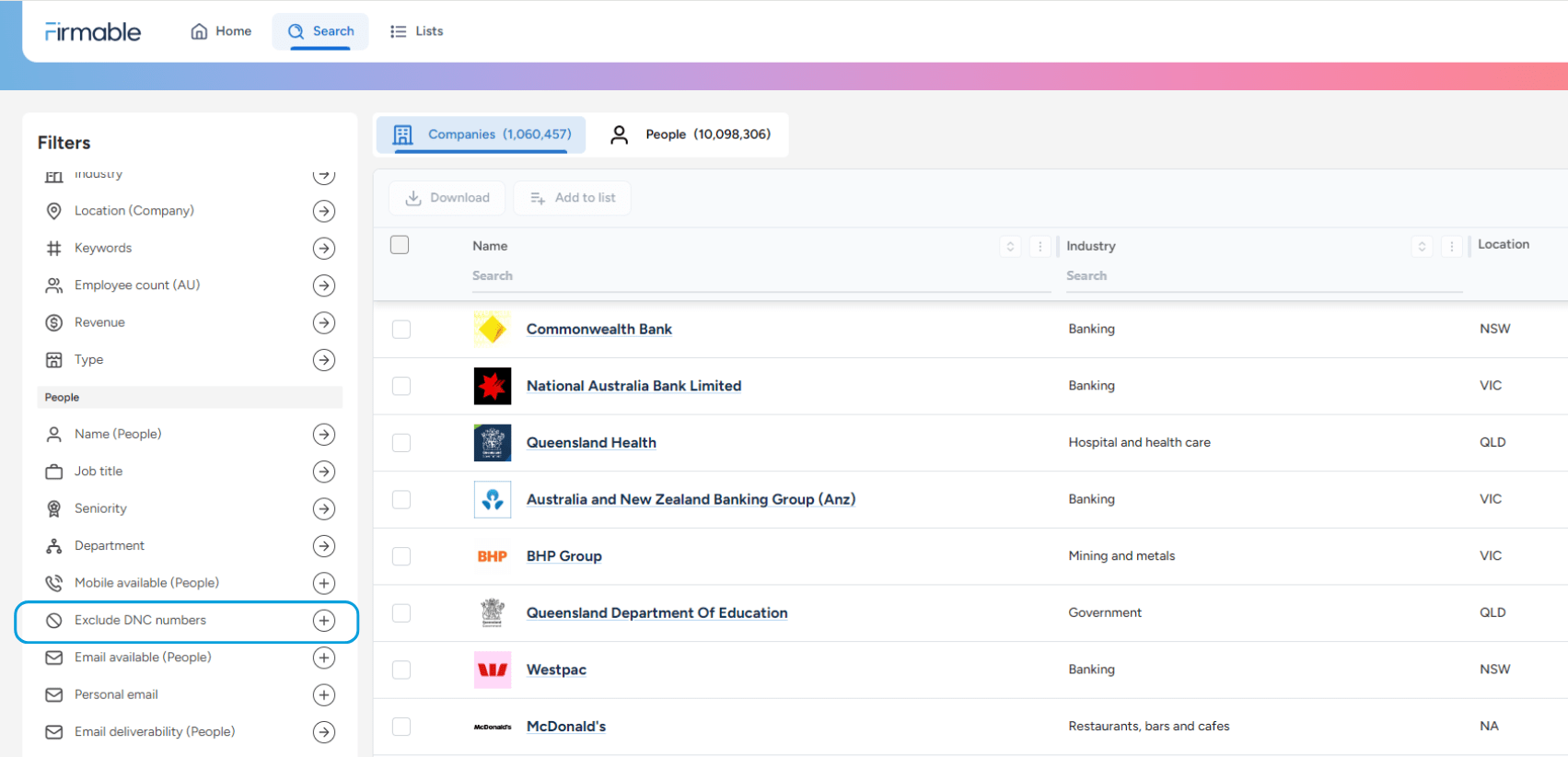
Task: Expand the Employee count (AU) filter
Action: 324,285
